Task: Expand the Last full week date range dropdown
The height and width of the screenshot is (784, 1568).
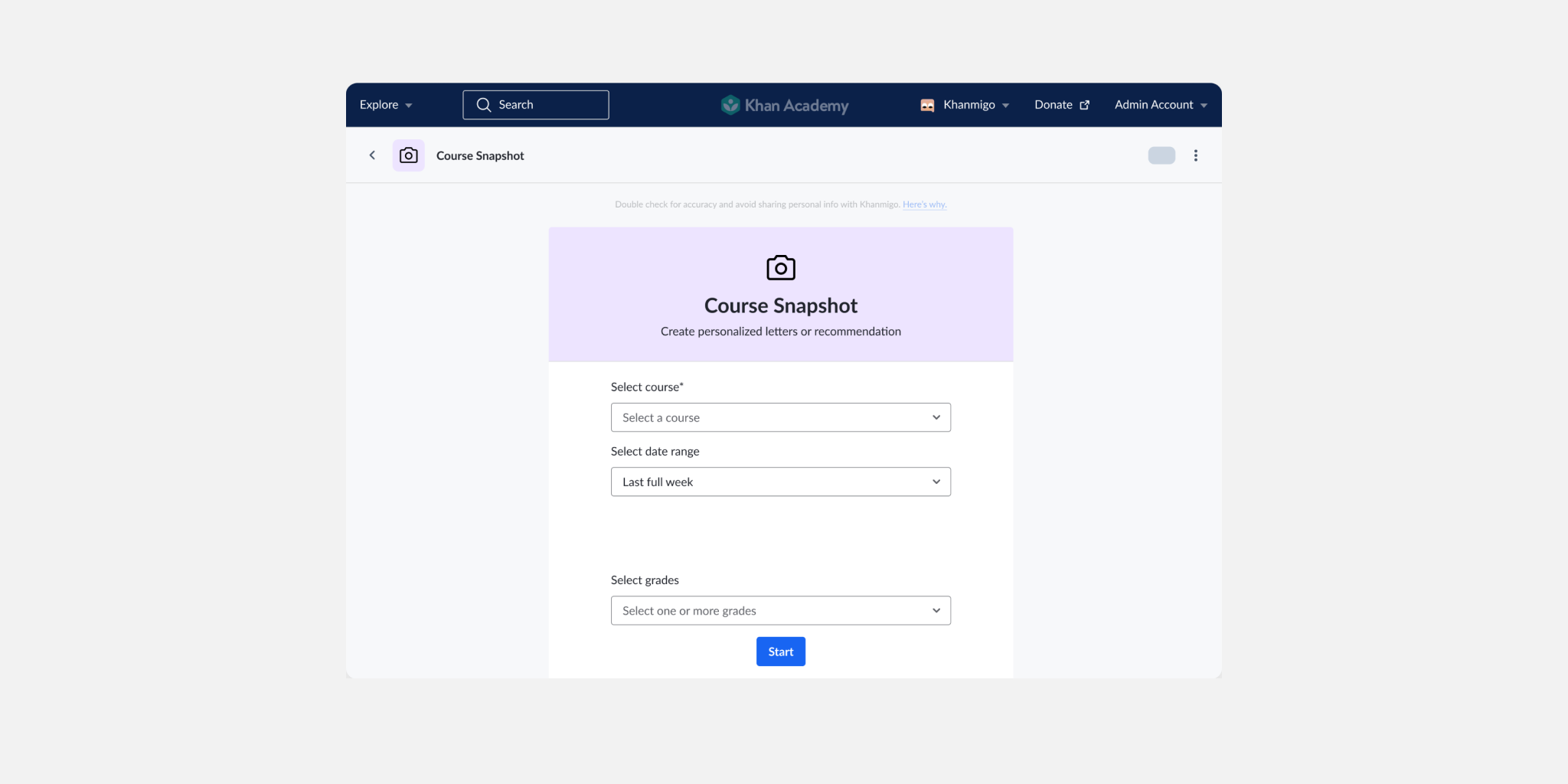Action: (x=780, y=482)
